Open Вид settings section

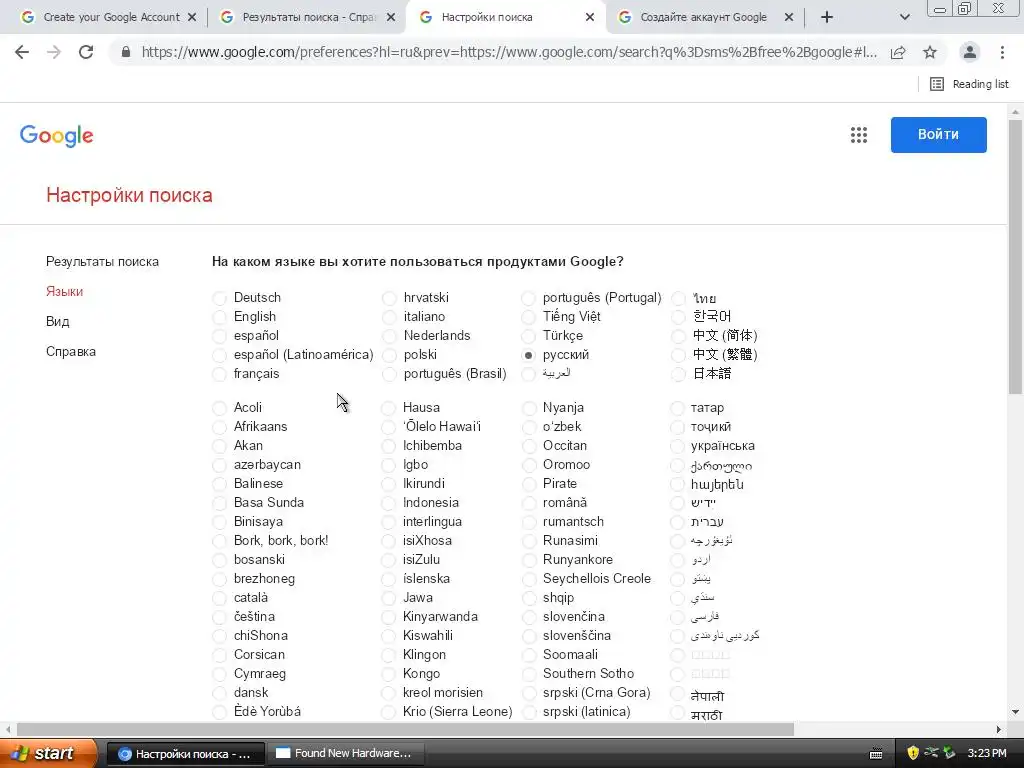click(x=57, y=321)
